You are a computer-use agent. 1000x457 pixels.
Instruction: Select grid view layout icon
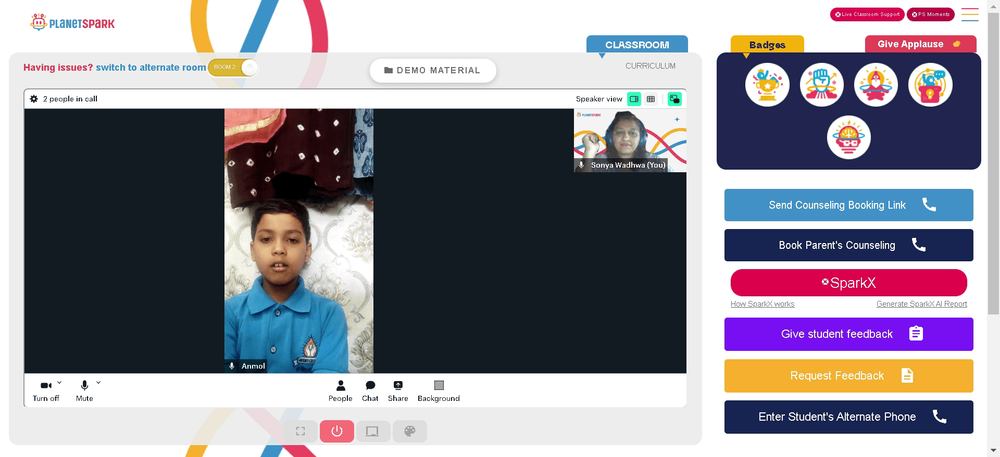(651, 99)
